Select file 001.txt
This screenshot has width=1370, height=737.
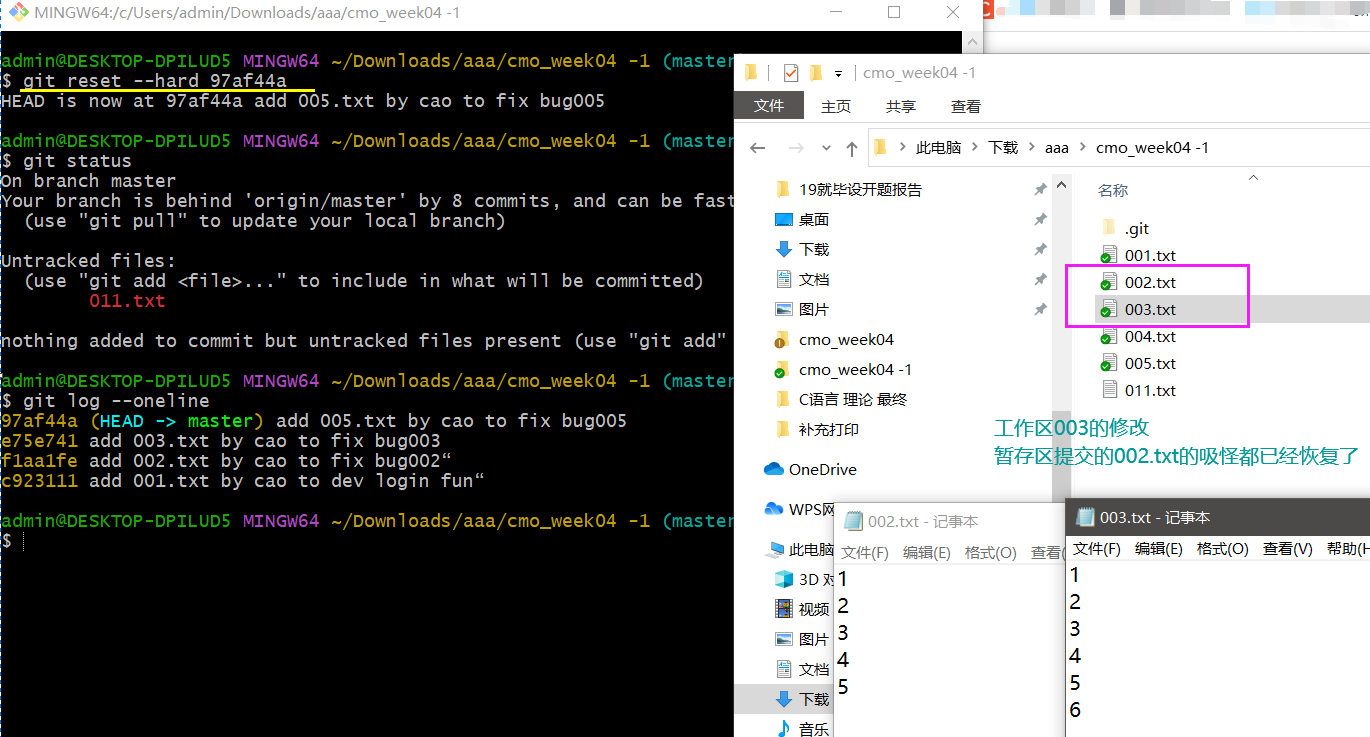click(x=1150, y=256)
